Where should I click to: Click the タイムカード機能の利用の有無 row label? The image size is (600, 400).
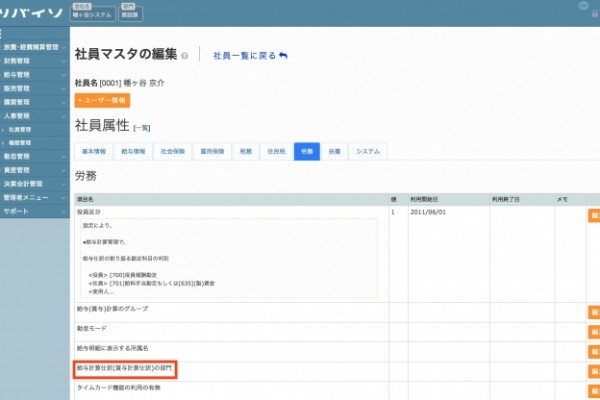pyautogui.click(x=119, y=388)
